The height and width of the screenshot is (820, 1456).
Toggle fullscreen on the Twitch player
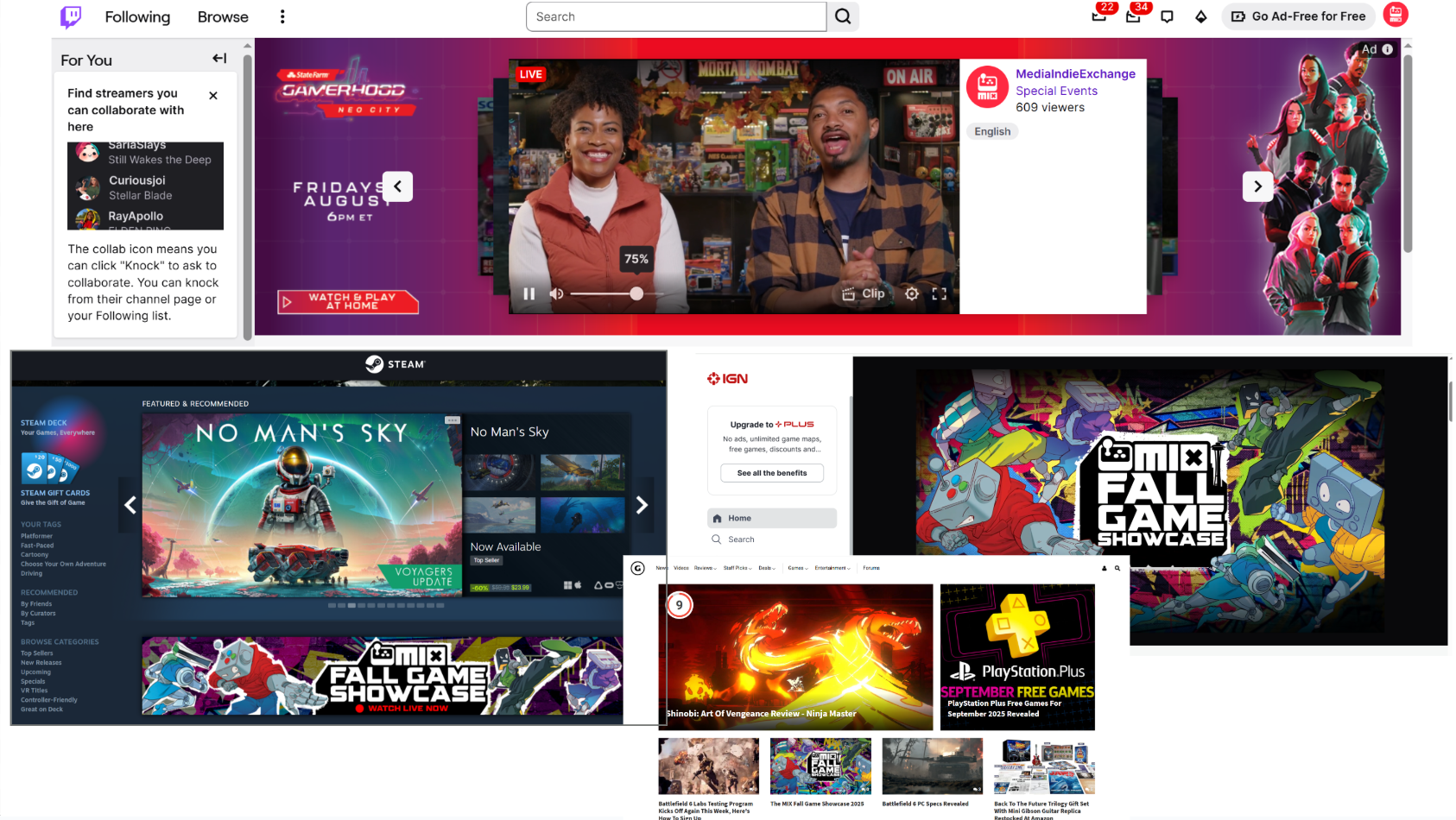tap(940, 293)
